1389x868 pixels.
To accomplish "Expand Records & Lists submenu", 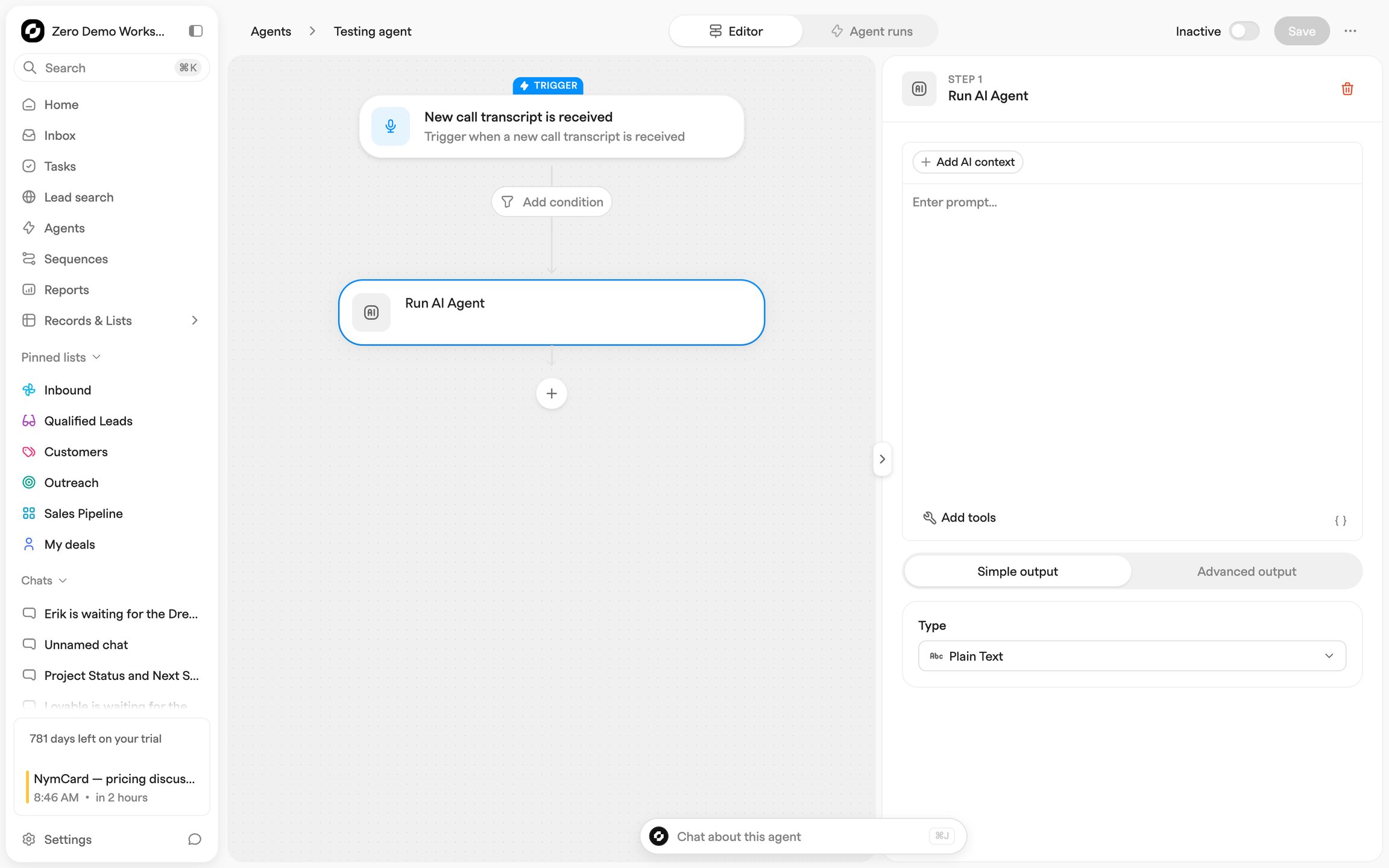I will (194, 320).
